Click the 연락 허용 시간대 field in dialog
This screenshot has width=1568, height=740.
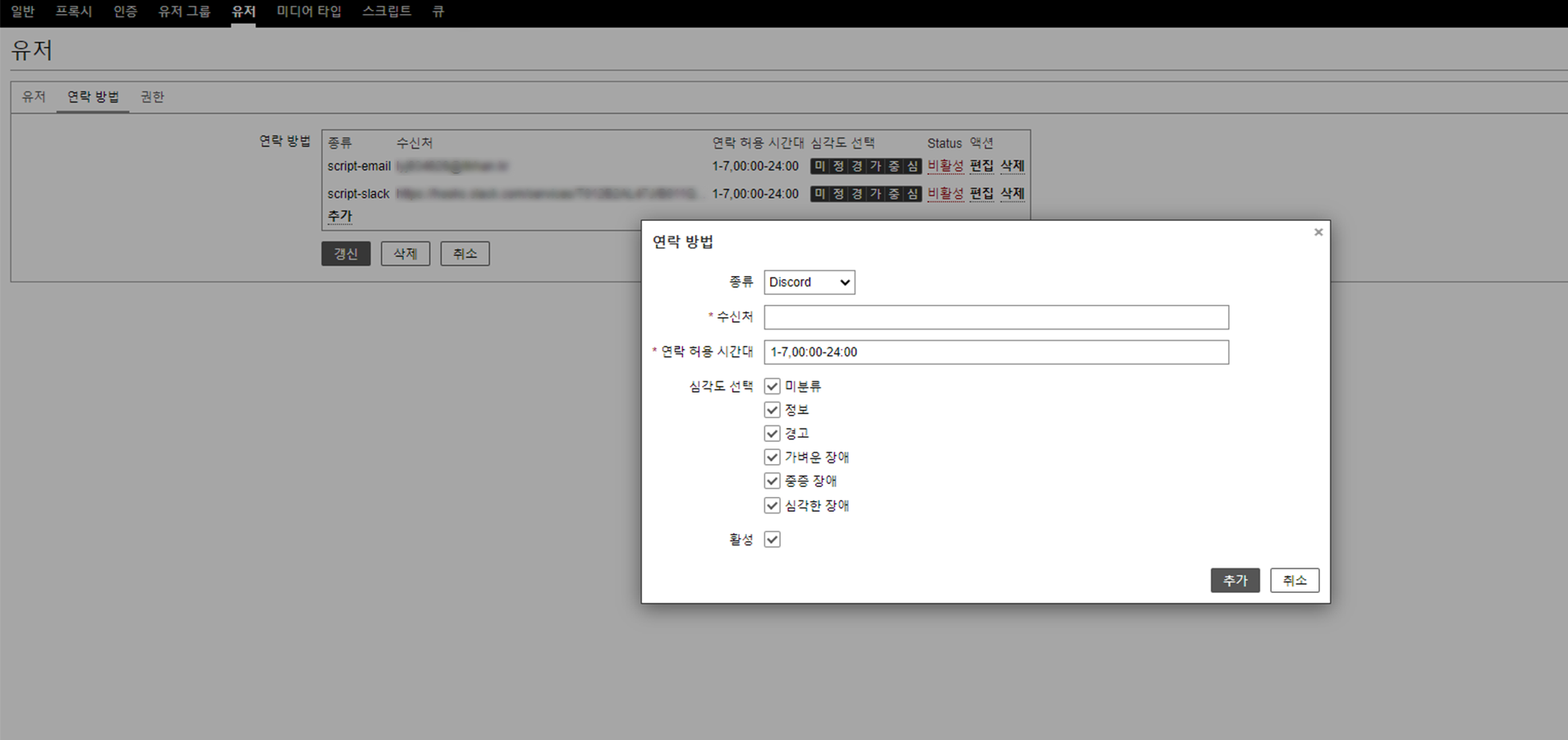tap(995, 352)
